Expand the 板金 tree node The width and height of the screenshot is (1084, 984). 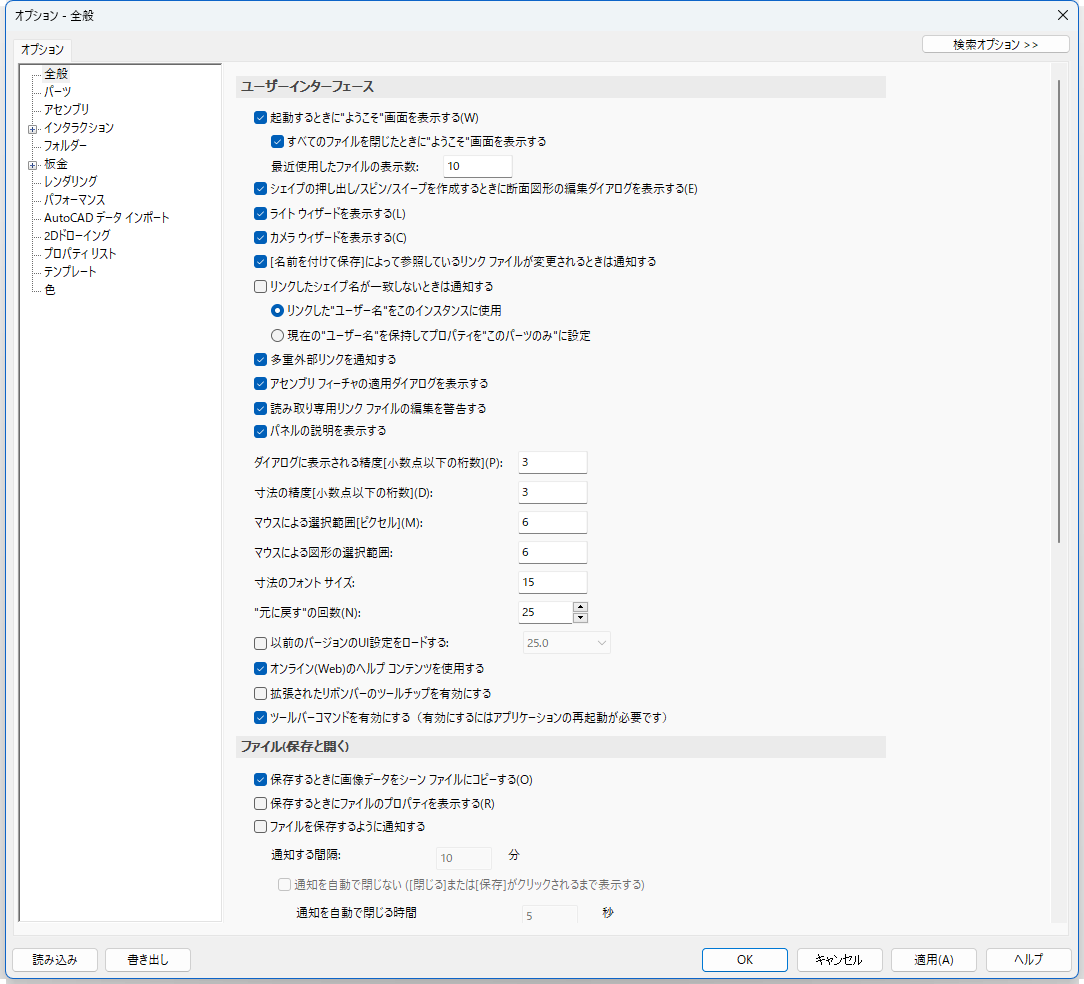[32, 164]
